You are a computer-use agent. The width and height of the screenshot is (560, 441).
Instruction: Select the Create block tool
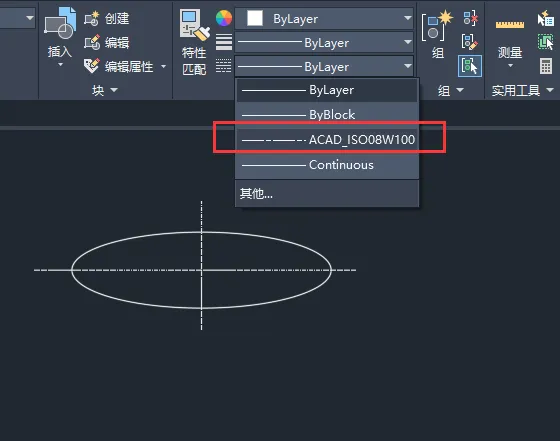point(106,19)
